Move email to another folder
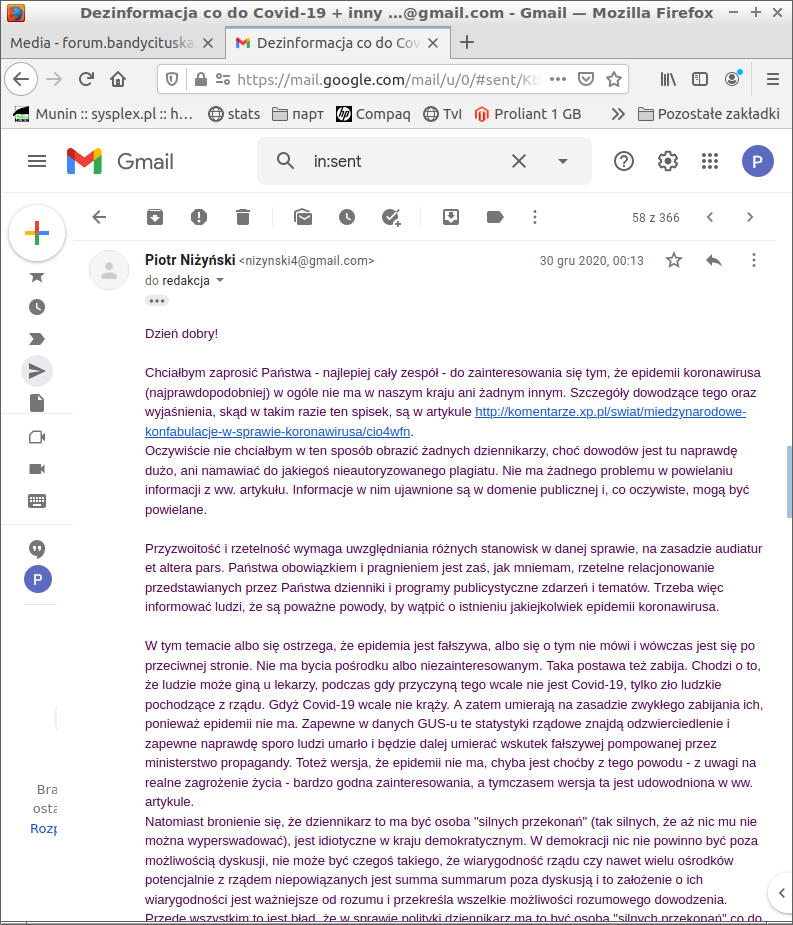Screen dimensions: 793x925 tap(451, 217)
